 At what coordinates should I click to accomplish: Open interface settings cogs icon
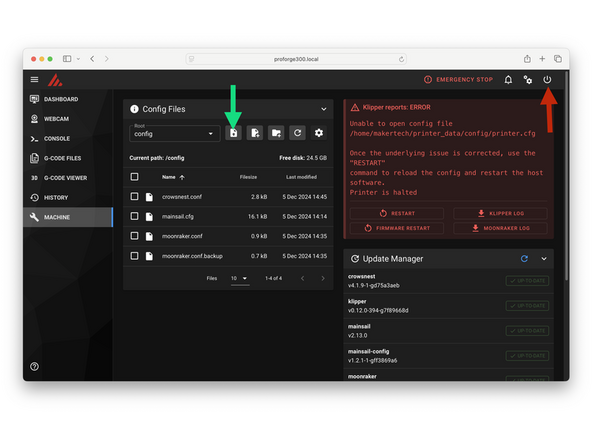(x=527, y=80)
